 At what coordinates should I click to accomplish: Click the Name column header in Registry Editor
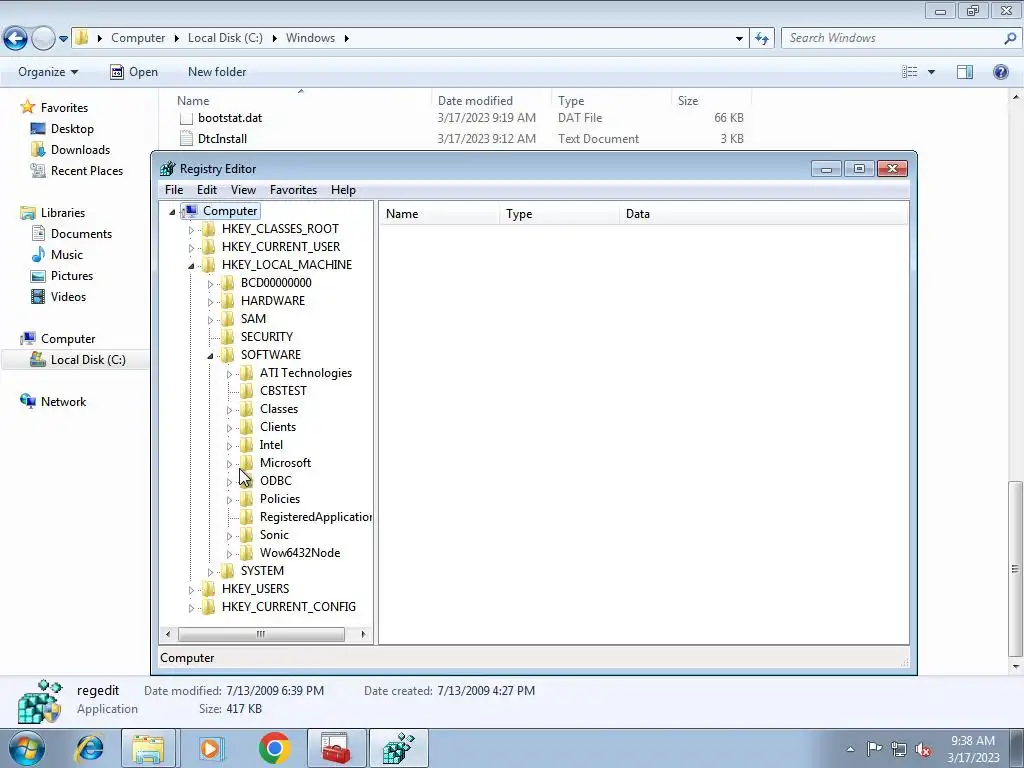439,214
